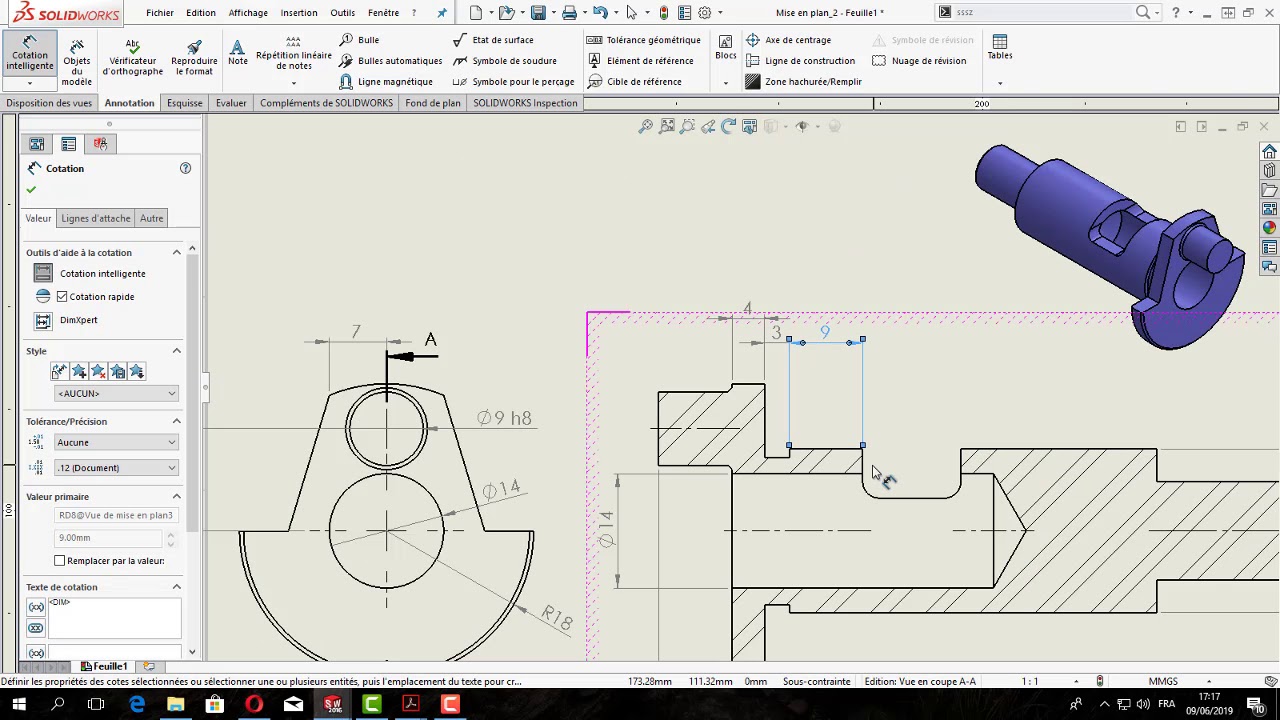Click the Print icon
1280x720 pixels.
pos(569,13)
